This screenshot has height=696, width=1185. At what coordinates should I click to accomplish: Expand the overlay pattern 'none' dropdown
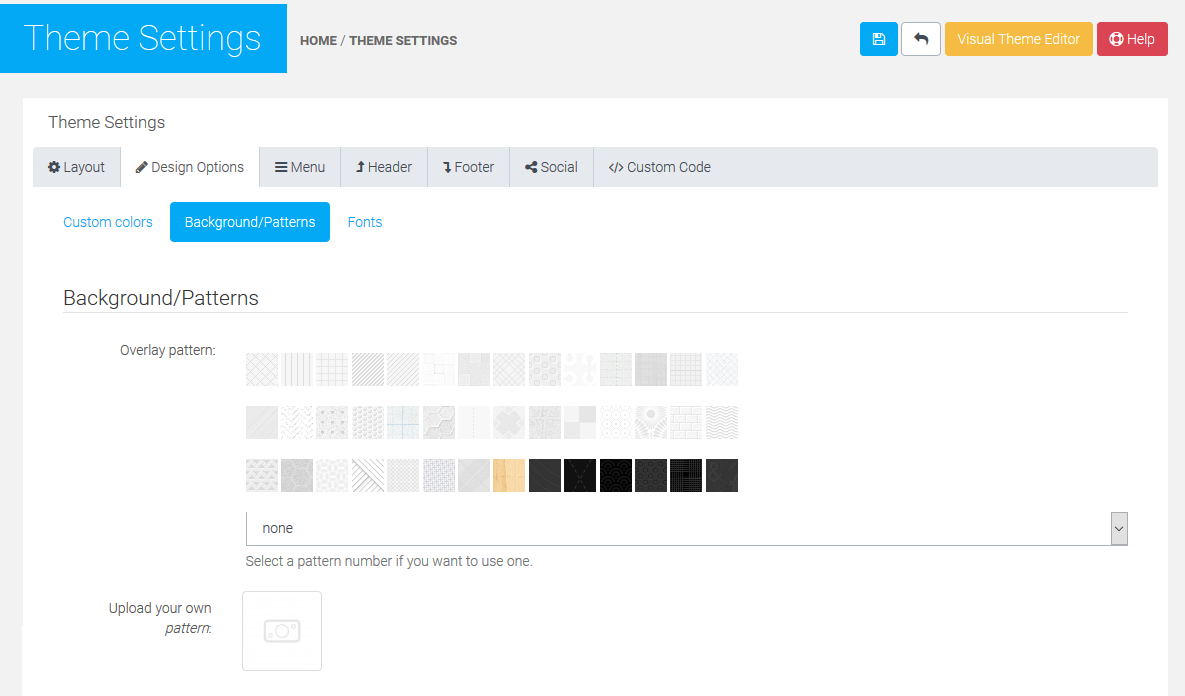coord(686,528)
